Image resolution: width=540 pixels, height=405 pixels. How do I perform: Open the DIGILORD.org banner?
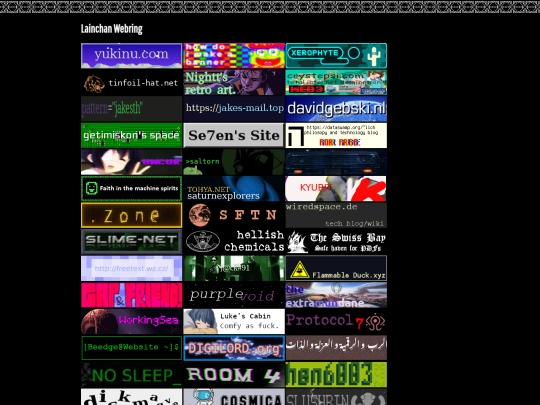point(234,348)
